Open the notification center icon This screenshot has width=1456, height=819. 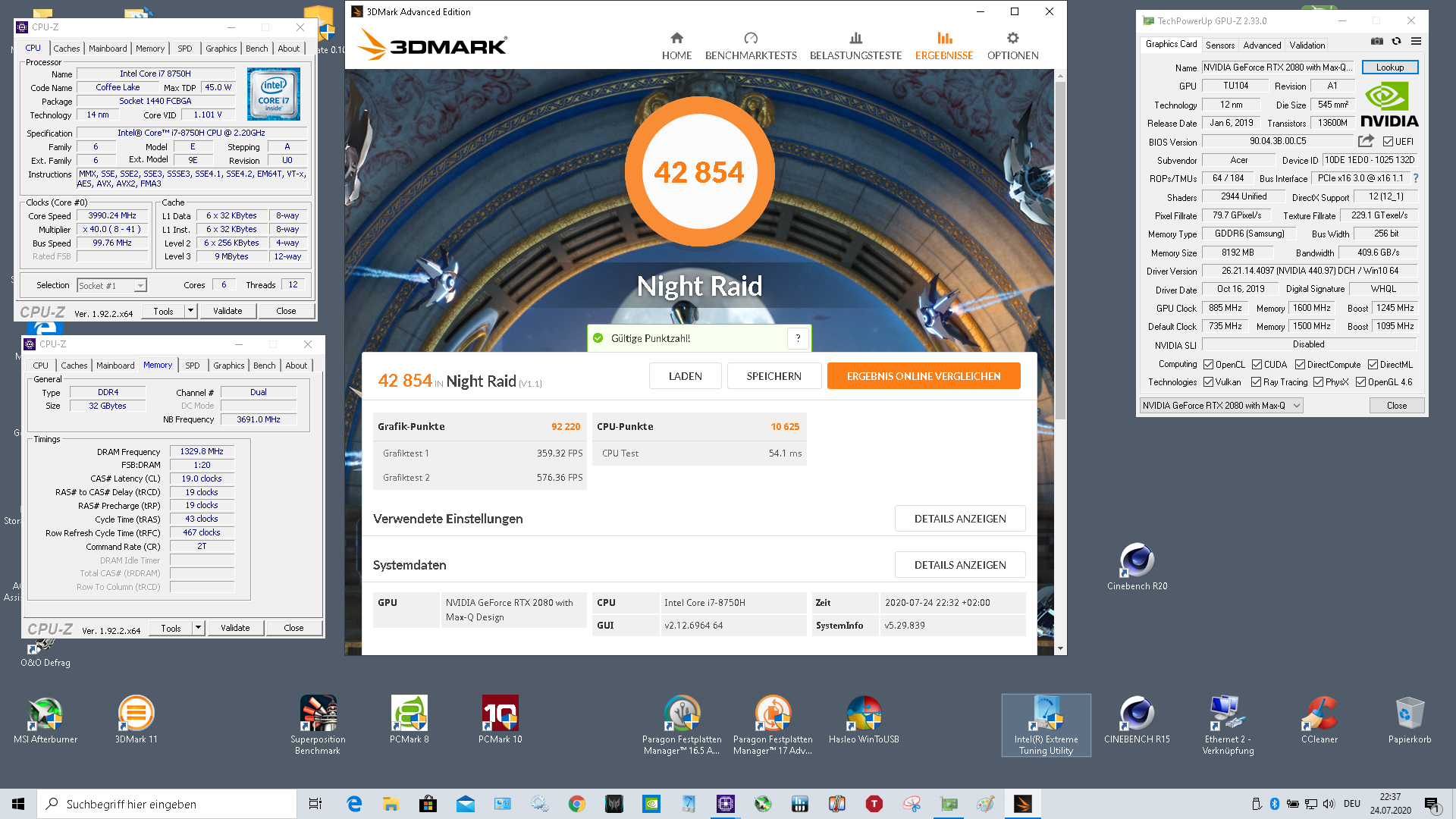click(x=1432, y=804)
